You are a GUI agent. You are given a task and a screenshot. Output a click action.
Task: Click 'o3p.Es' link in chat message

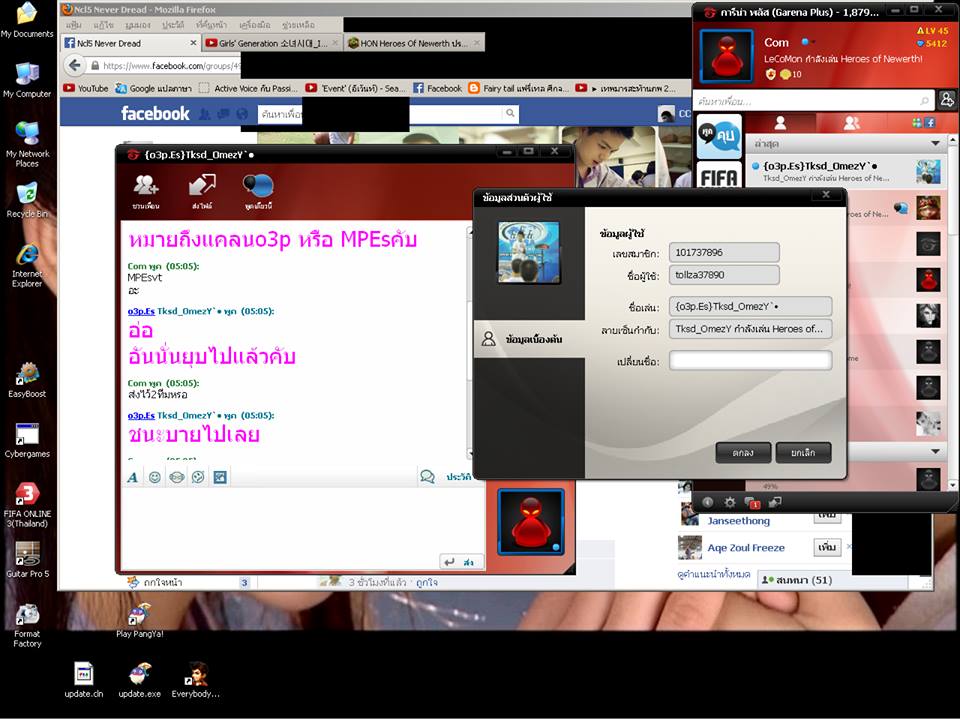(141, 311)
